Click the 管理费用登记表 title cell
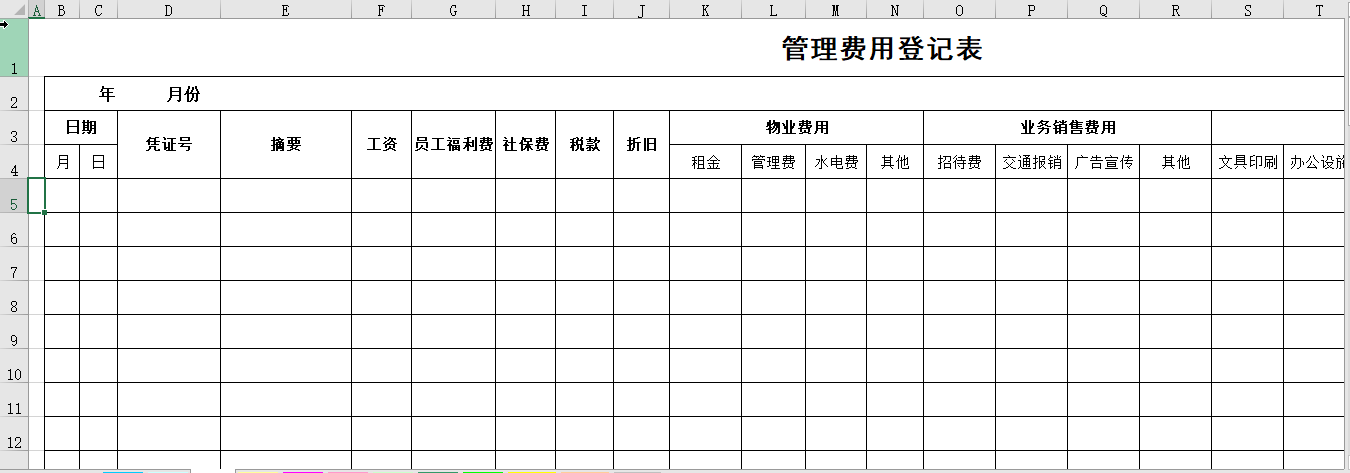1350x473 pixels. [881, 49]
